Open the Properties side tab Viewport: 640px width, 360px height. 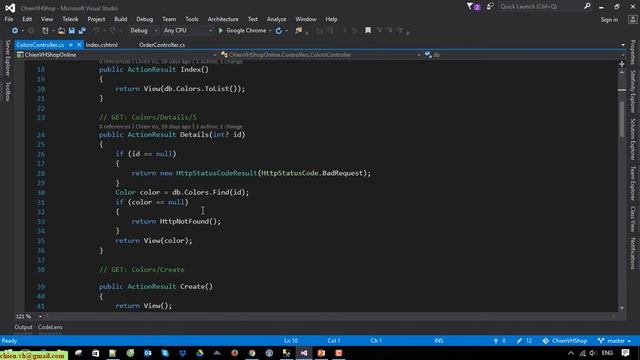[x=633, y=52]
